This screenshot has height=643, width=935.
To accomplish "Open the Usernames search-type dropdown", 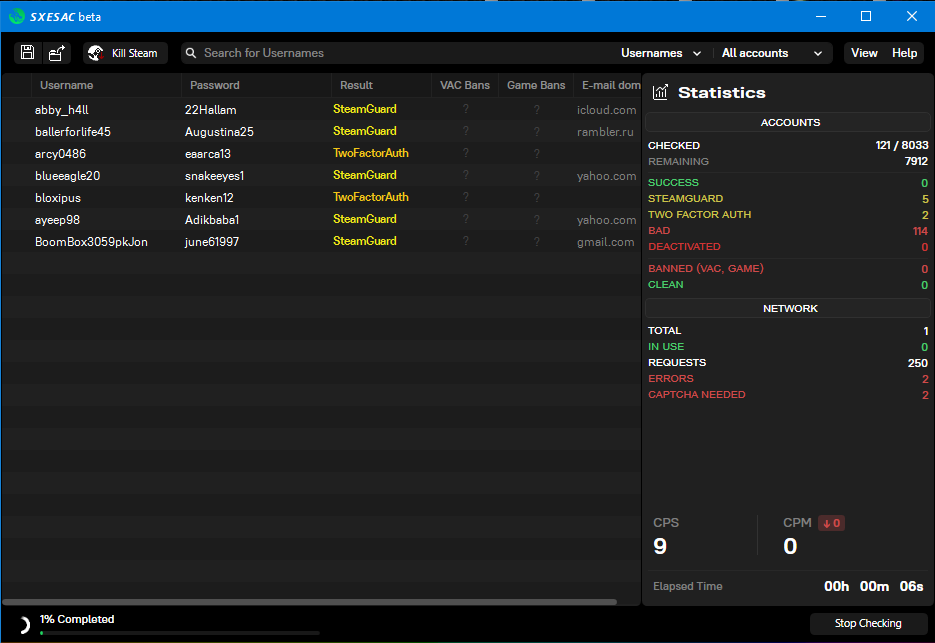I will click(661, 53).
